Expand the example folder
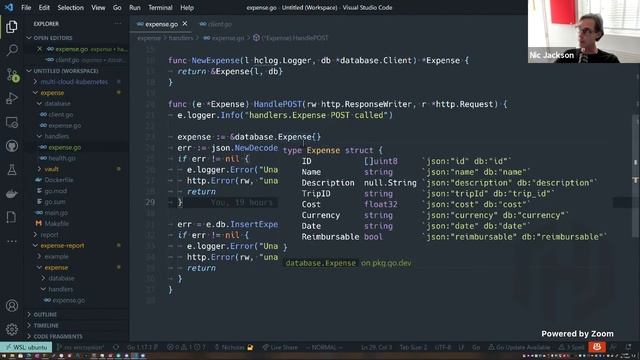 (56, 256)
